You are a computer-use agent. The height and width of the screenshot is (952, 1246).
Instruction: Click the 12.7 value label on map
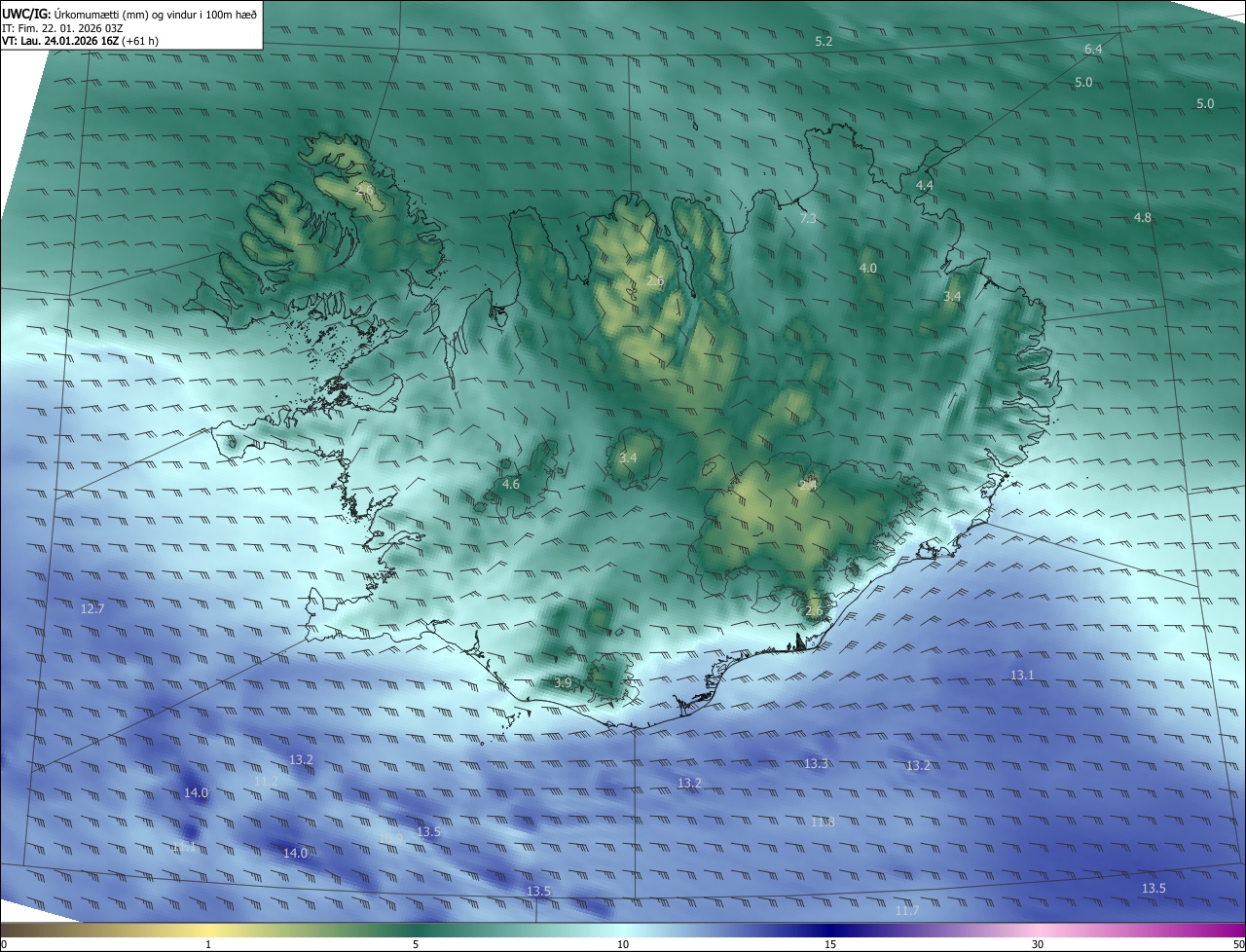92,608
